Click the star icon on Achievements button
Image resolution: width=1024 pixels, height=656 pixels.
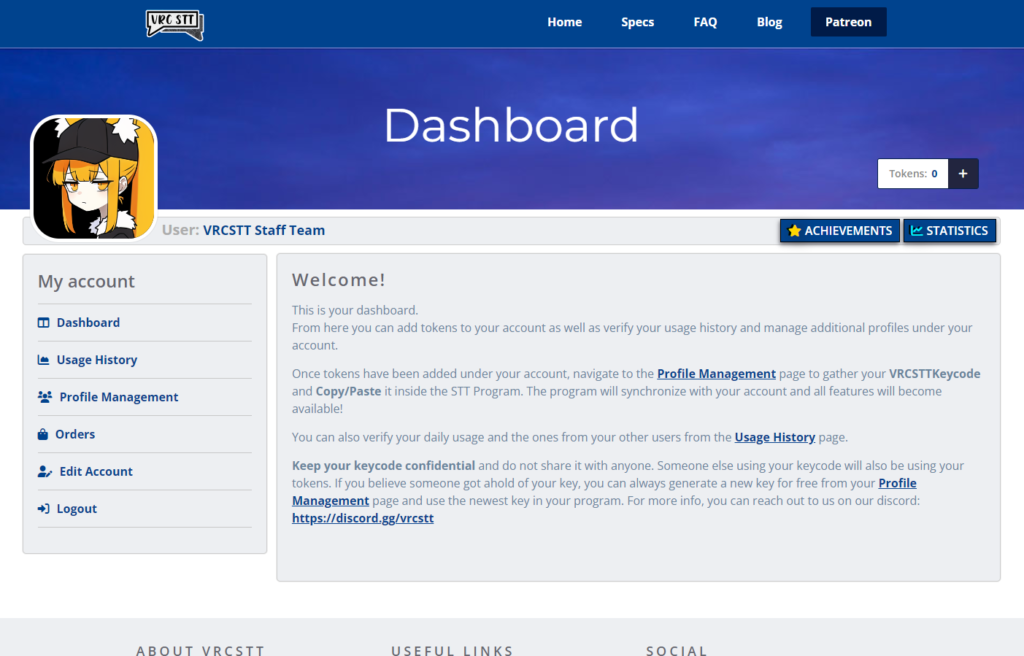point(795,231)
